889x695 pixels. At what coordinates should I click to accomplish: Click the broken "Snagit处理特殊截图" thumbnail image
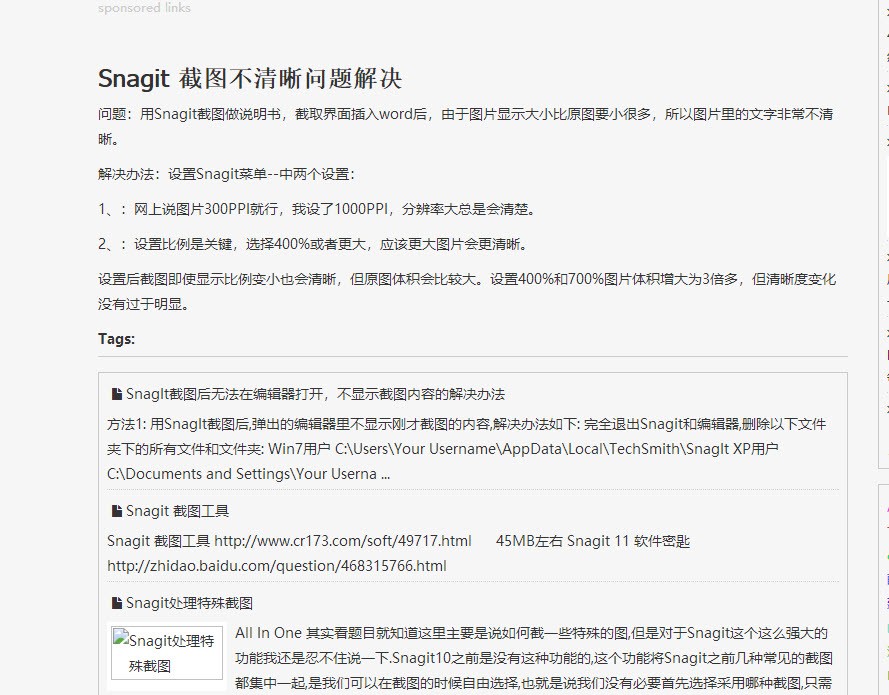165,652
